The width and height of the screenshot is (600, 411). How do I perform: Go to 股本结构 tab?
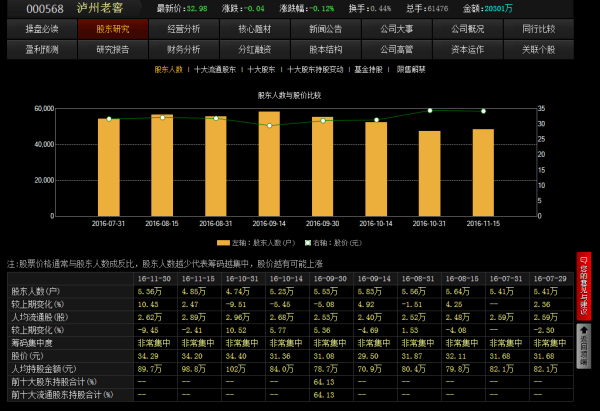(x=326, y=50)
